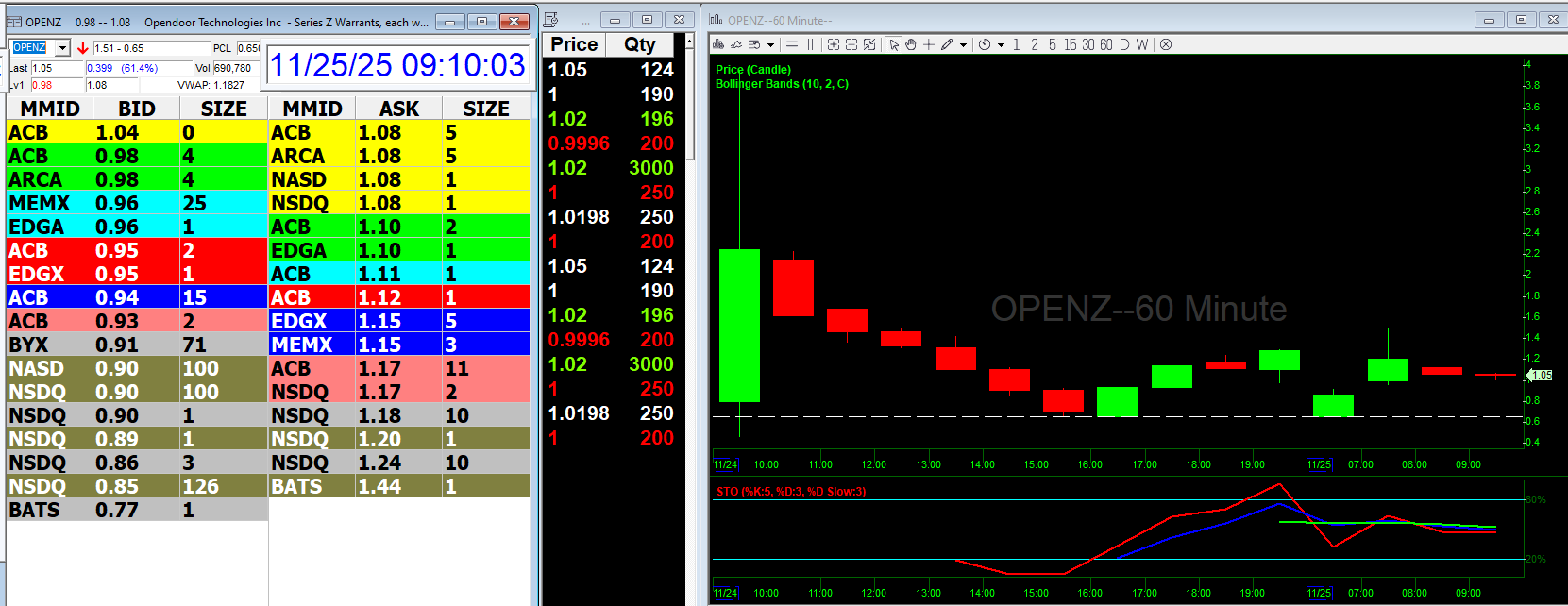The image size is (1568, 606).
Task: Pick the pencil drawing tool
Action: (x=947, y=44)
